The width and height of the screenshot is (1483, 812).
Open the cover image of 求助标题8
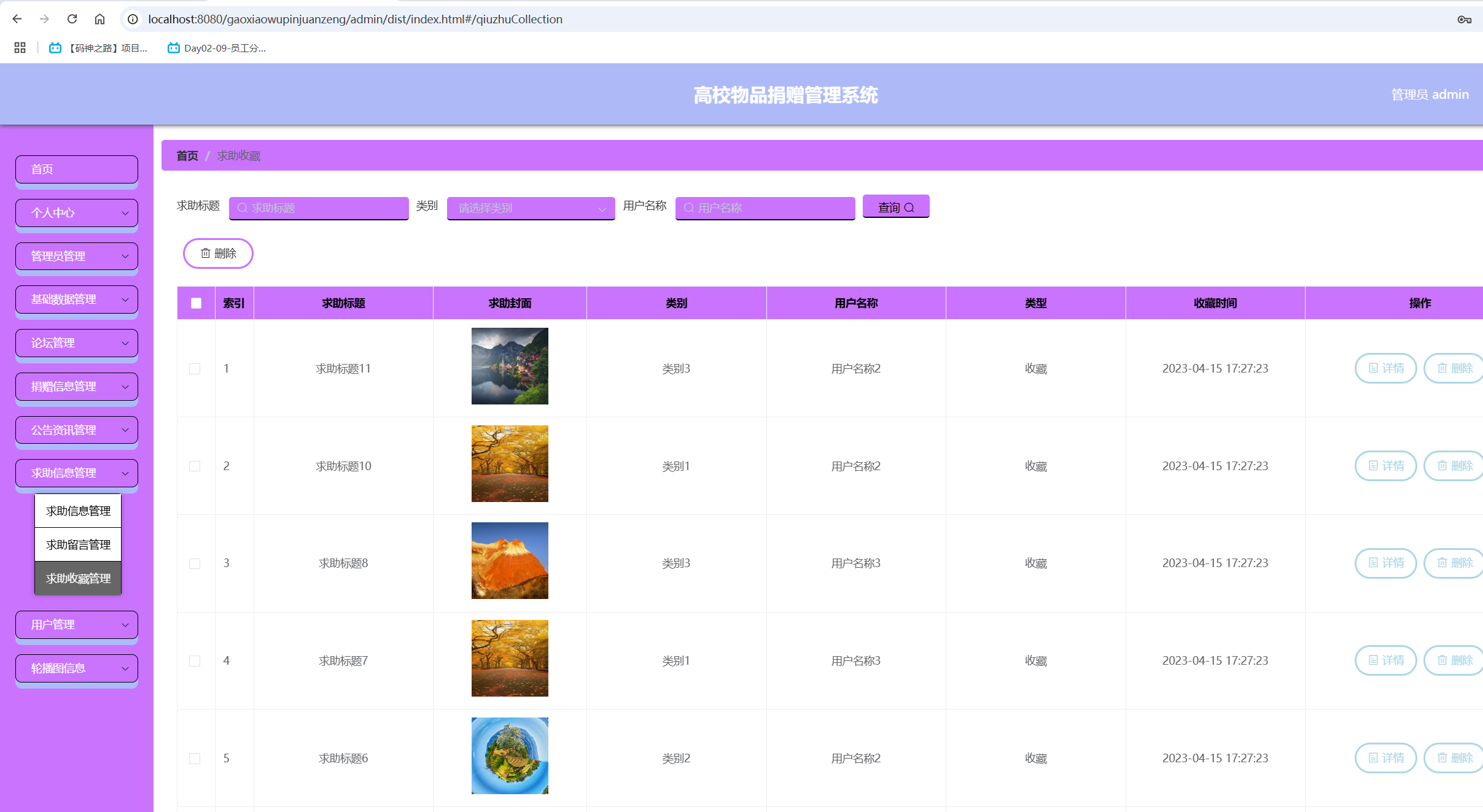coord(510,560)
